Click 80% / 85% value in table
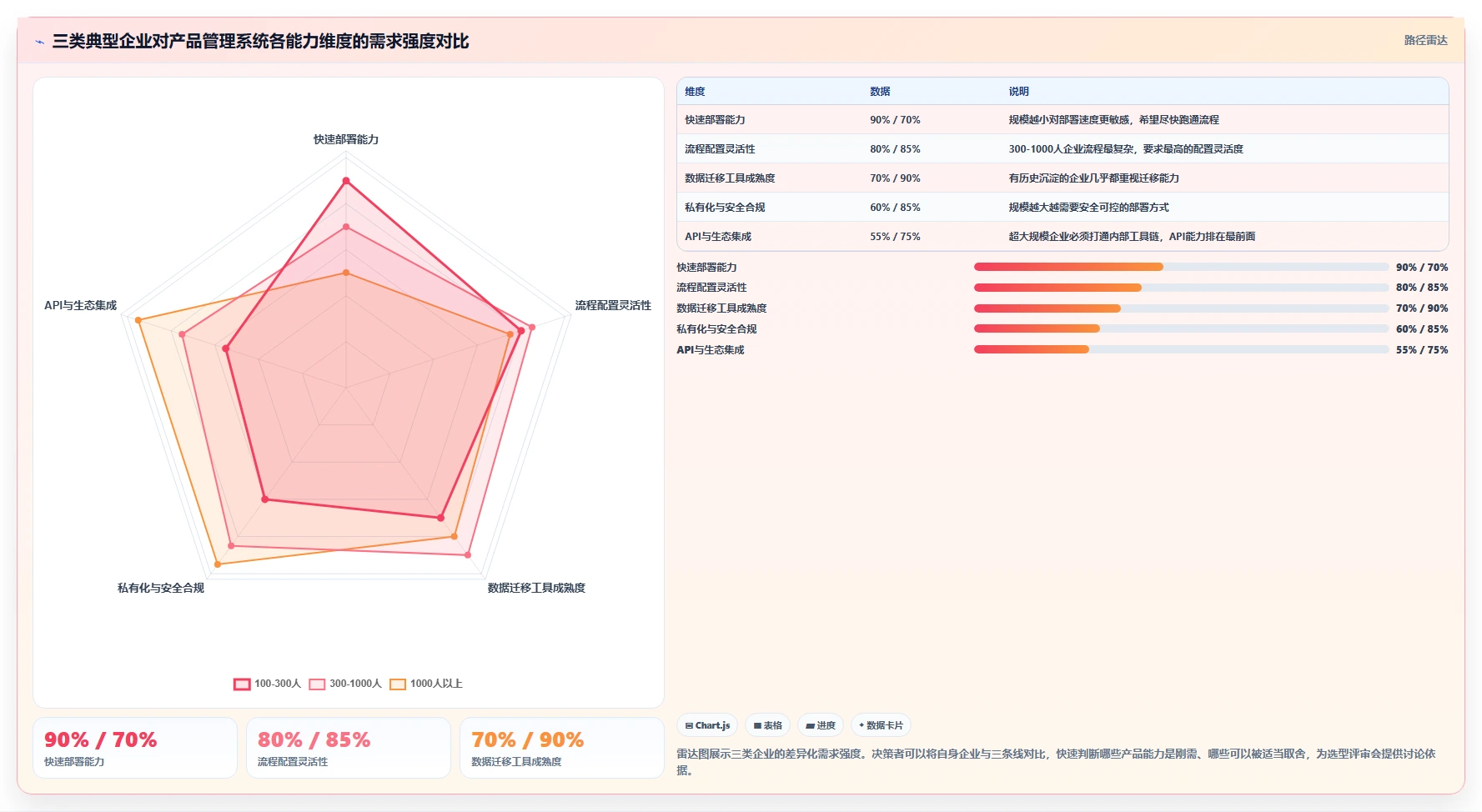Screen dimensions: 1482x812 tap(895, 149)
